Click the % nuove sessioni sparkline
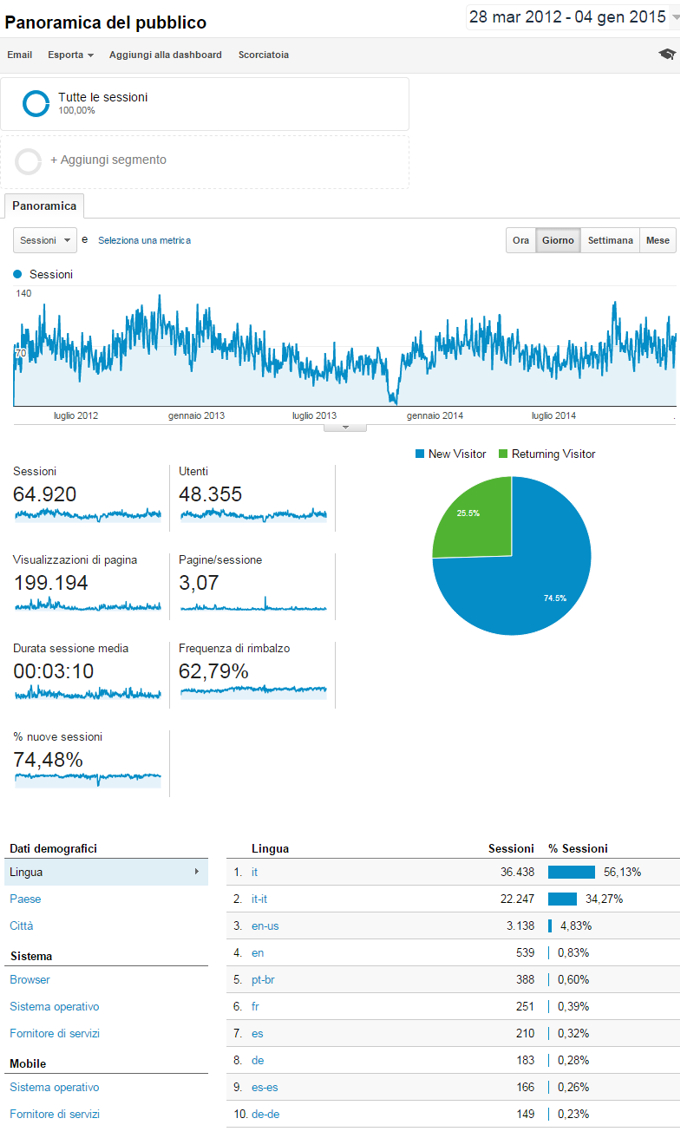 tap(87, 780)
